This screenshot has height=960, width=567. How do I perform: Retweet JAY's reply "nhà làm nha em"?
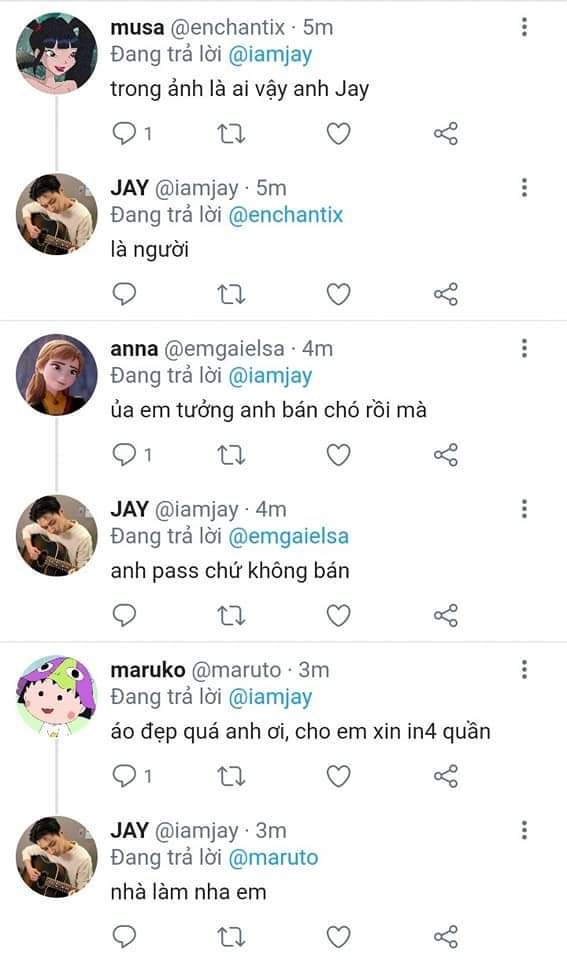click(231, 937)
